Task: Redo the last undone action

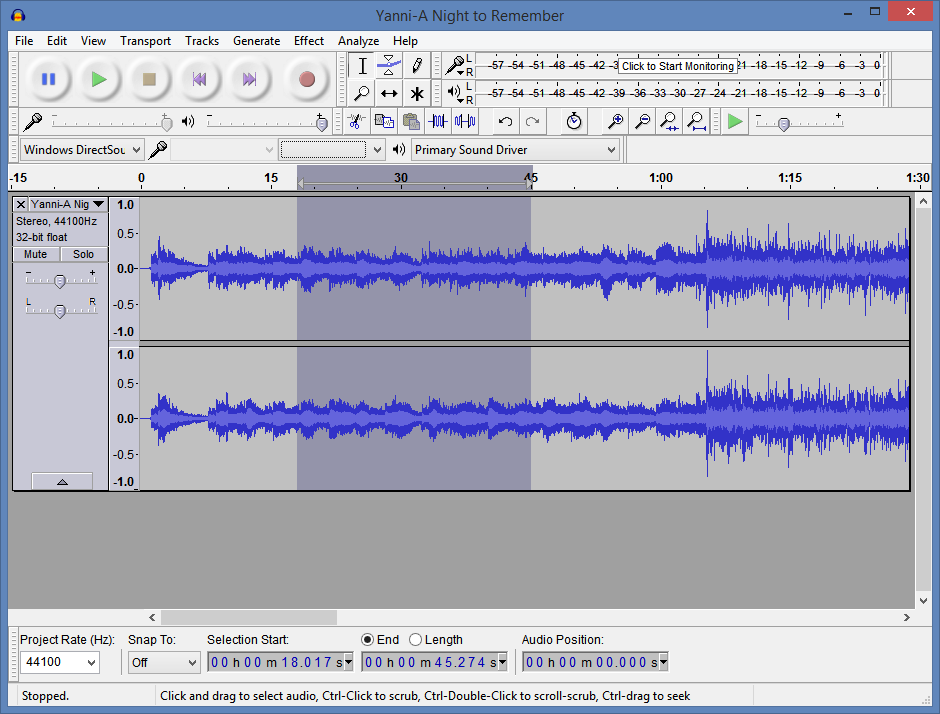Action: coord(532,122)
